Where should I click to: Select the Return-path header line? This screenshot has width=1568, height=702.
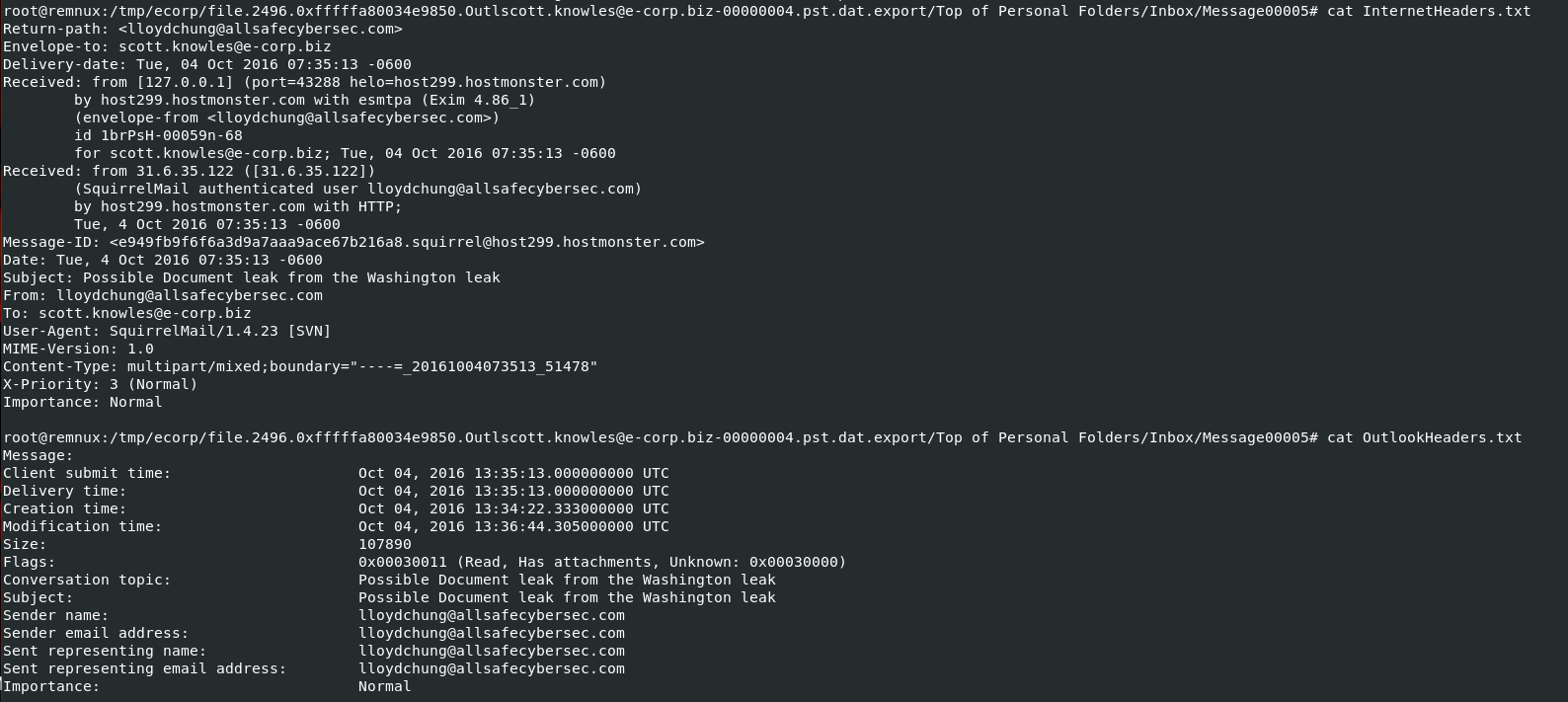[x=202, y=29]
